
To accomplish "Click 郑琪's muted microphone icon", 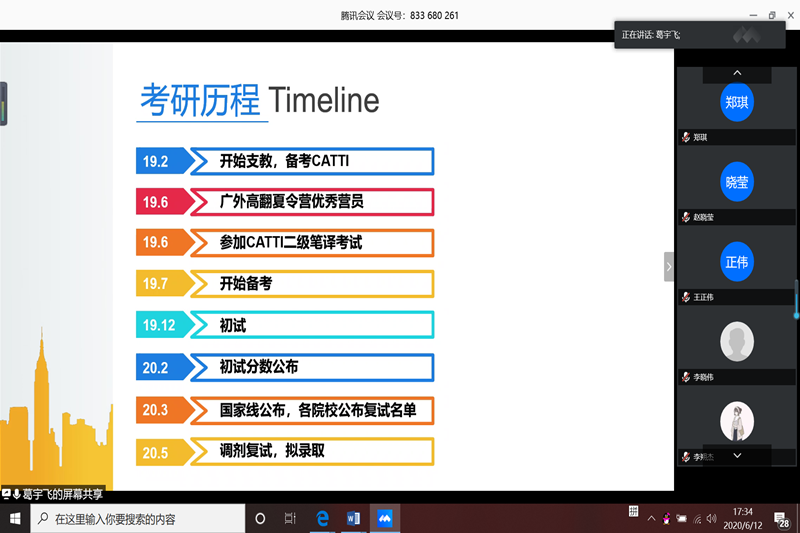I will (x=686, y=137).
